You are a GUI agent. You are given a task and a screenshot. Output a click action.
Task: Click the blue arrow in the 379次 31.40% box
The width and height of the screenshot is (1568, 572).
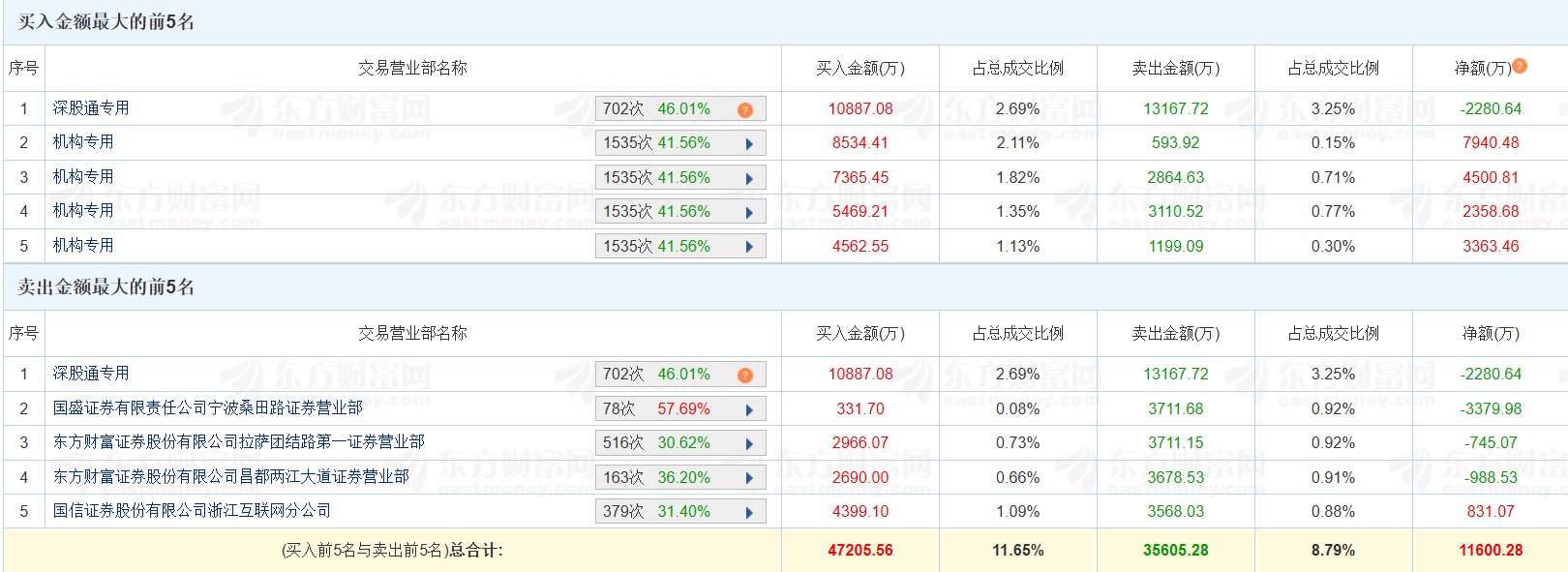tap(749, 512)
